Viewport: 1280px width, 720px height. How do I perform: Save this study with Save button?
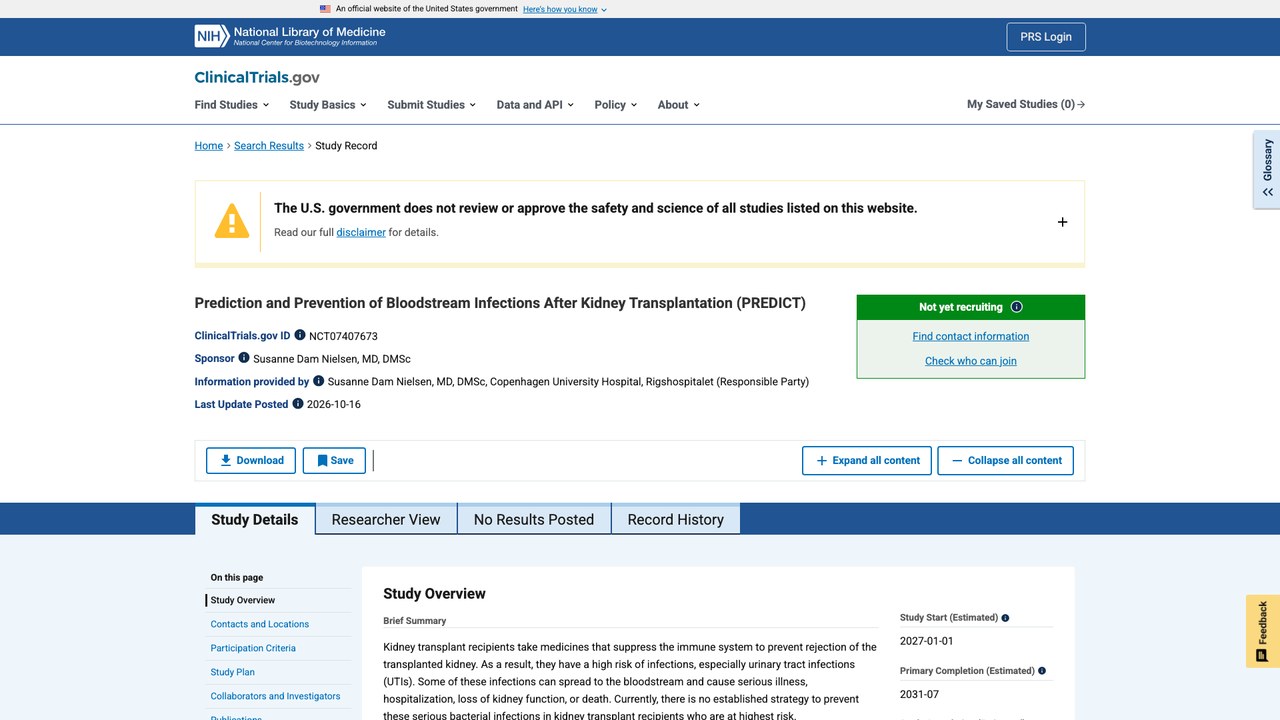[x=334, y=460]
